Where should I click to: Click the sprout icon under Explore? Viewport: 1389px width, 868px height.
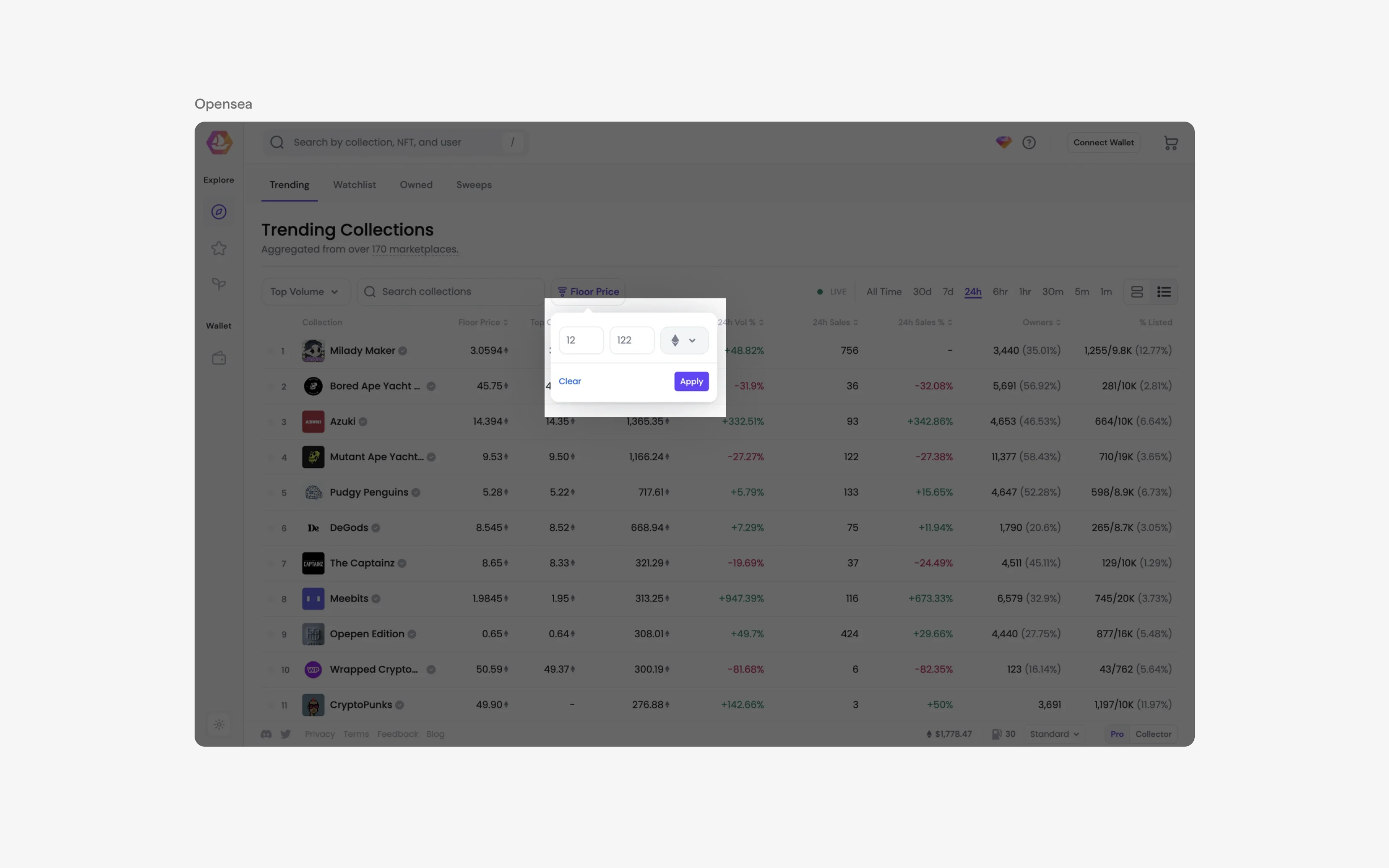[219, 284]
